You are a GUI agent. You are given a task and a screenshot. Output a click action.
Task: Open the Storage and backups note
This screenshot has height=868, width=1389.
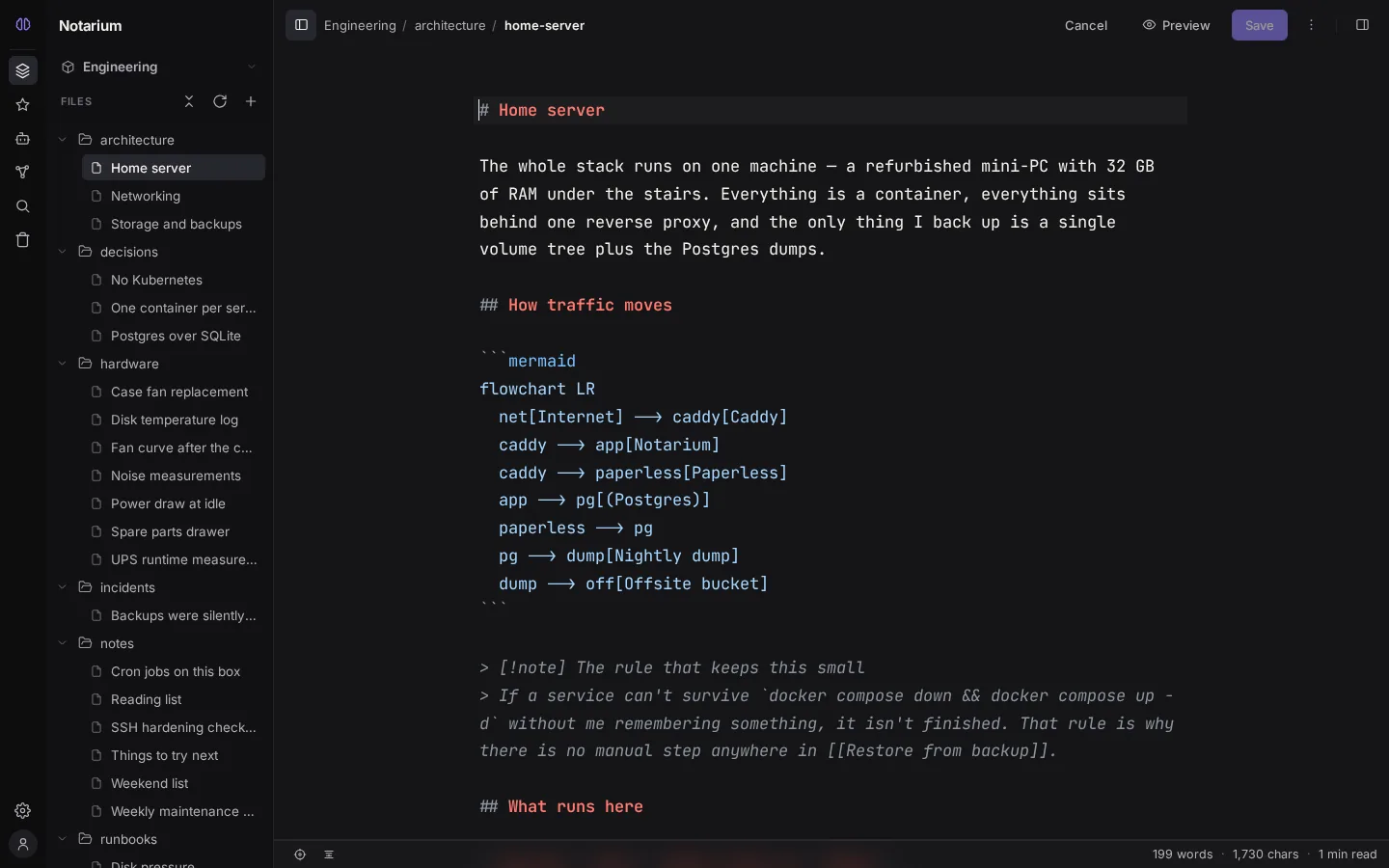tap(174, 224)
